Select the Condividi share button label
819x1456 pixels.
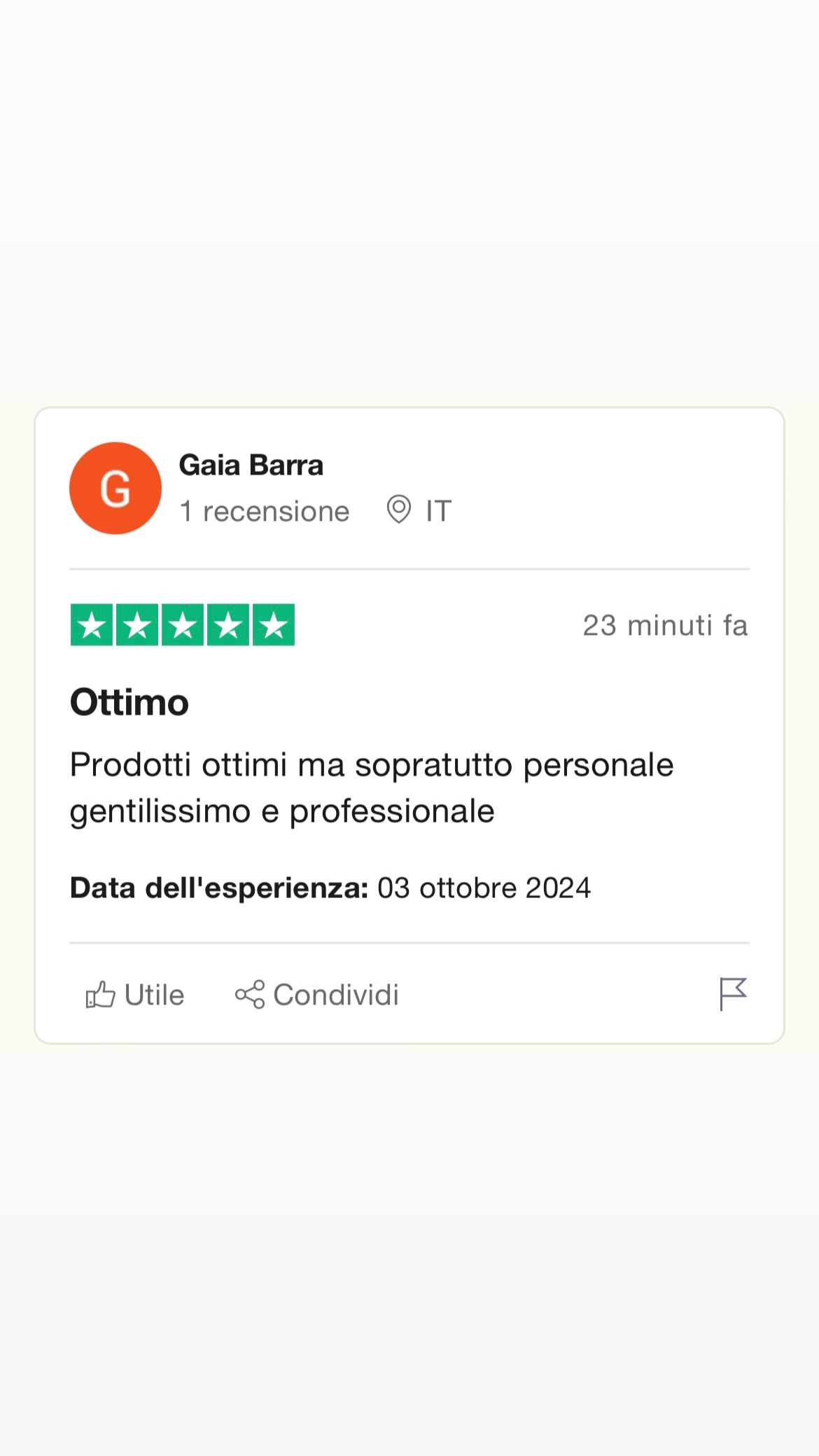(336, 995)
